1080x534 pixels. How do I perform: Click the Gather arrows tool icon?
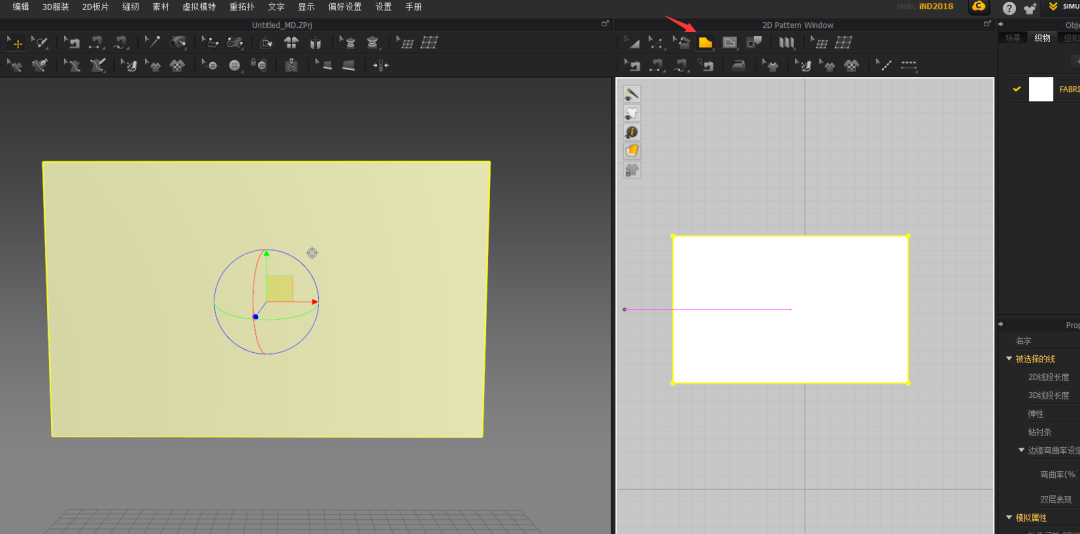[x=381, y=65]
